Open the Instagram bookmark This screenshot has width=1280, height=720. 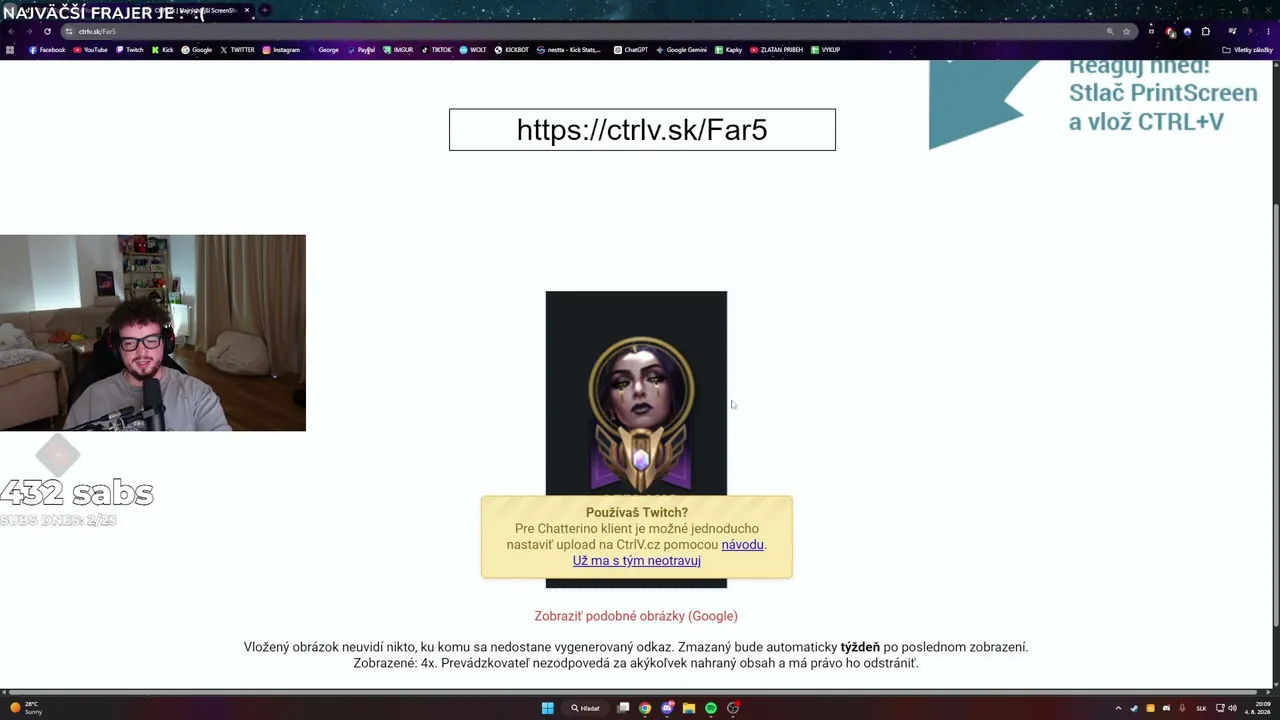(x=281, y=50)
